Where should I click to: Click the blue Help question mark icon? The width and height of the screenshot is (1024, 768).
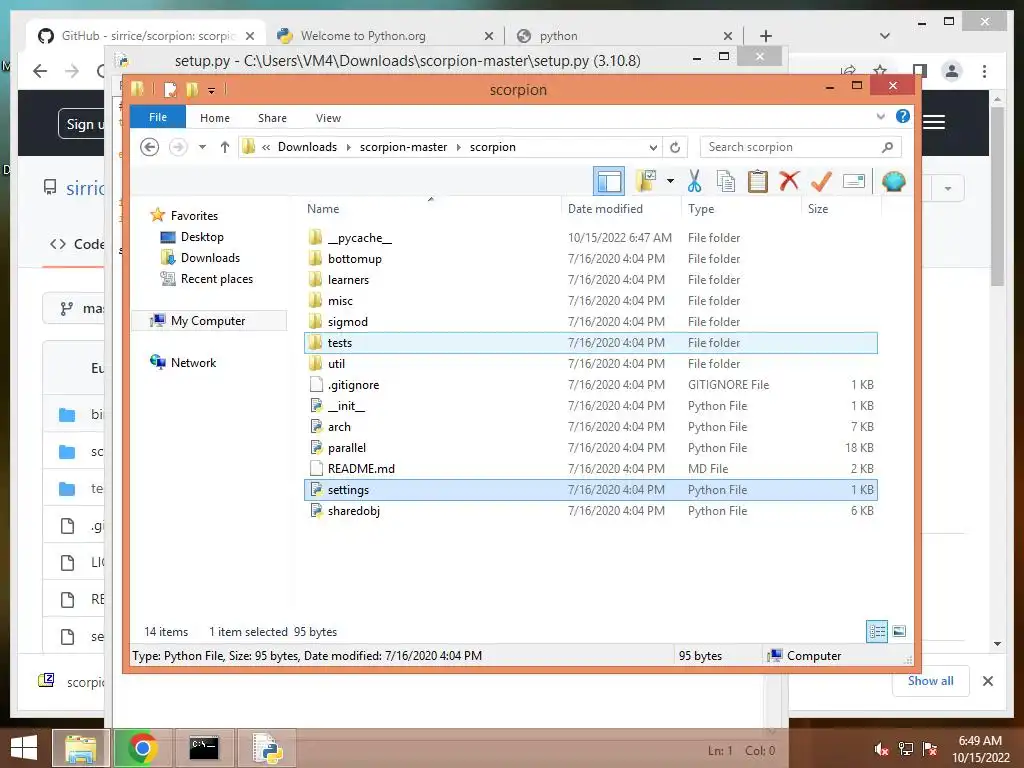(x=903, y=116)
